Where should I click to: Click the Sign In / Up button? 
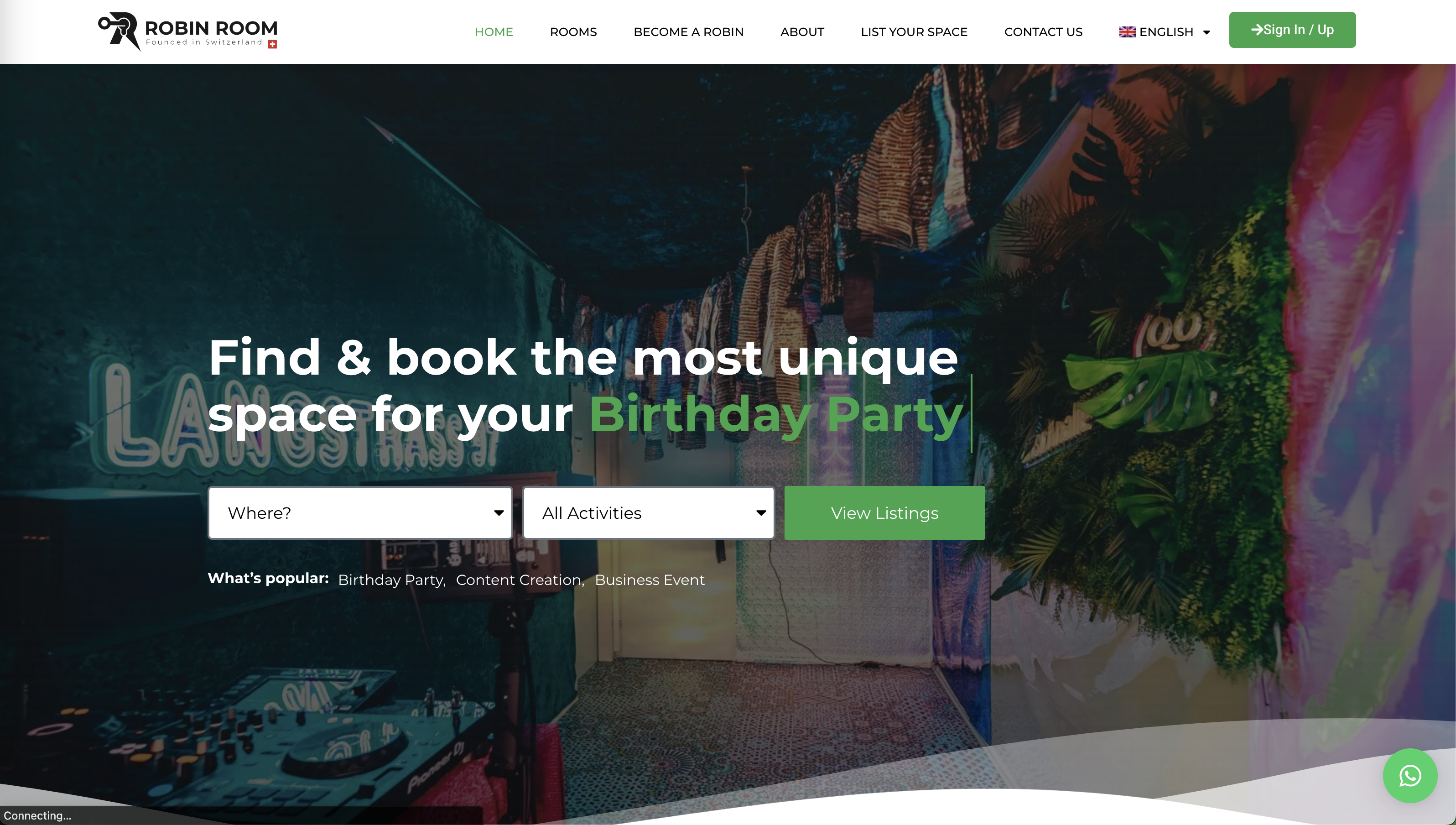click(1292, 30)
